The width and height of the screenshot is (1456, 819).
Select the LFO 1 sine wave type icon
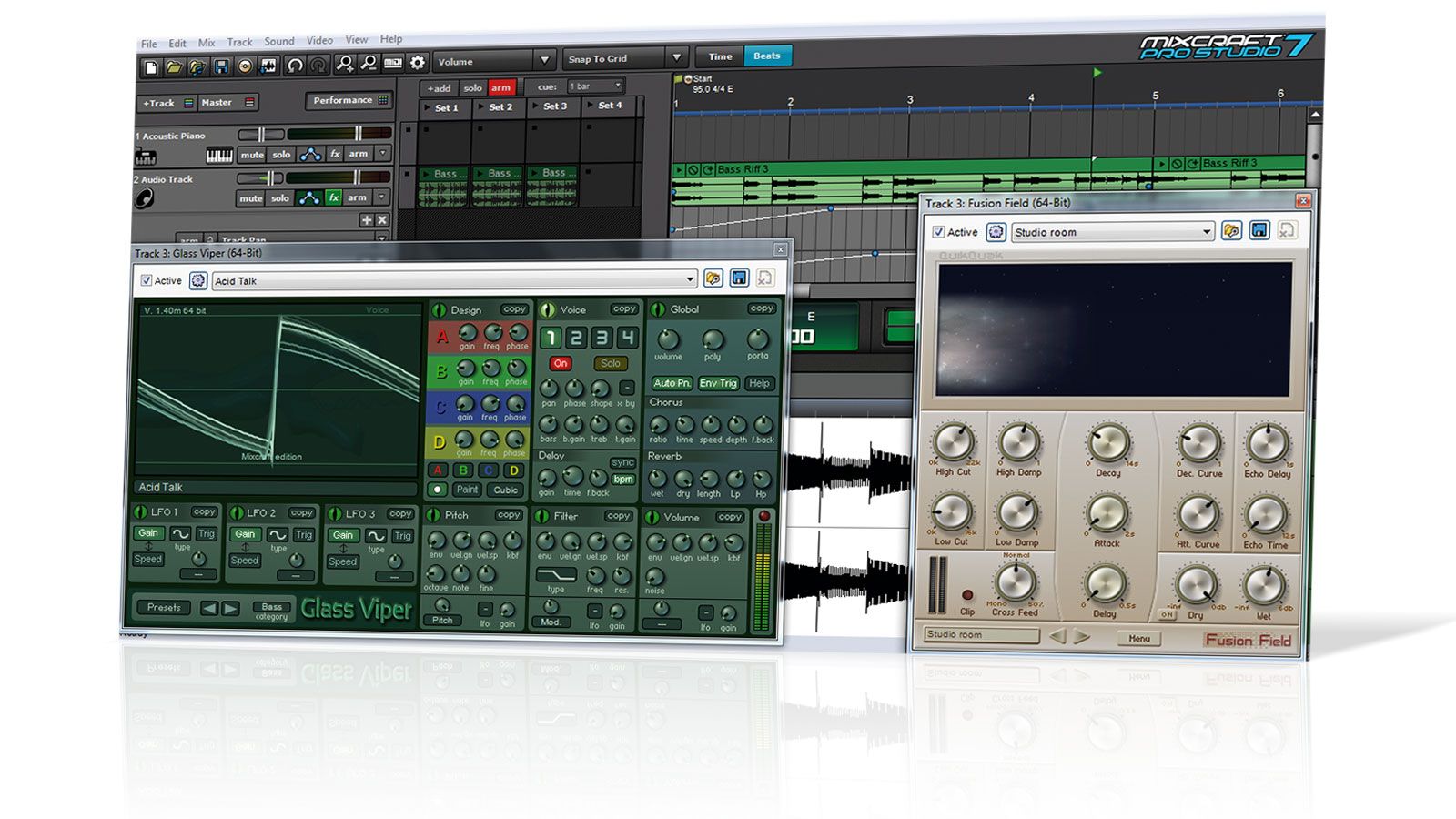click(x=181, y=533)
